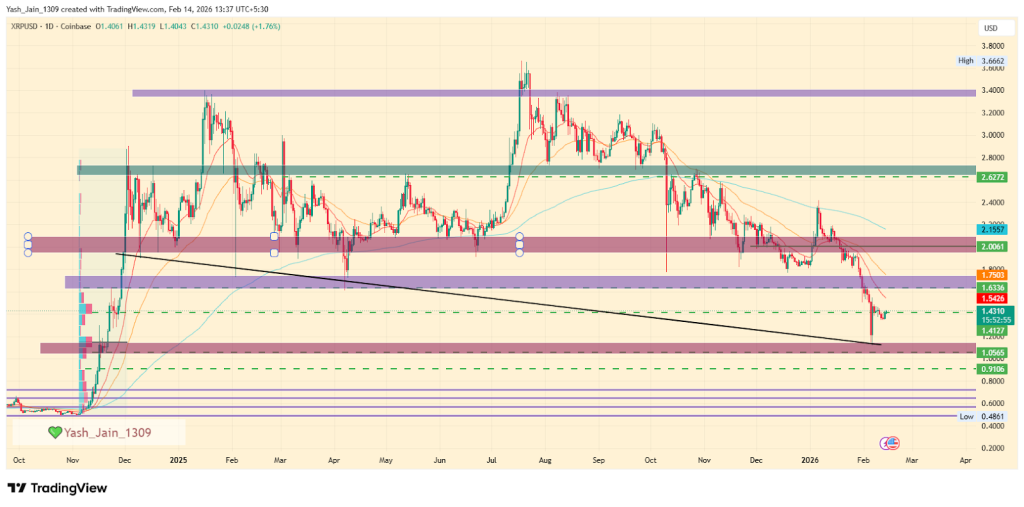Click the rightmost top handle of the selected zone

520,239
